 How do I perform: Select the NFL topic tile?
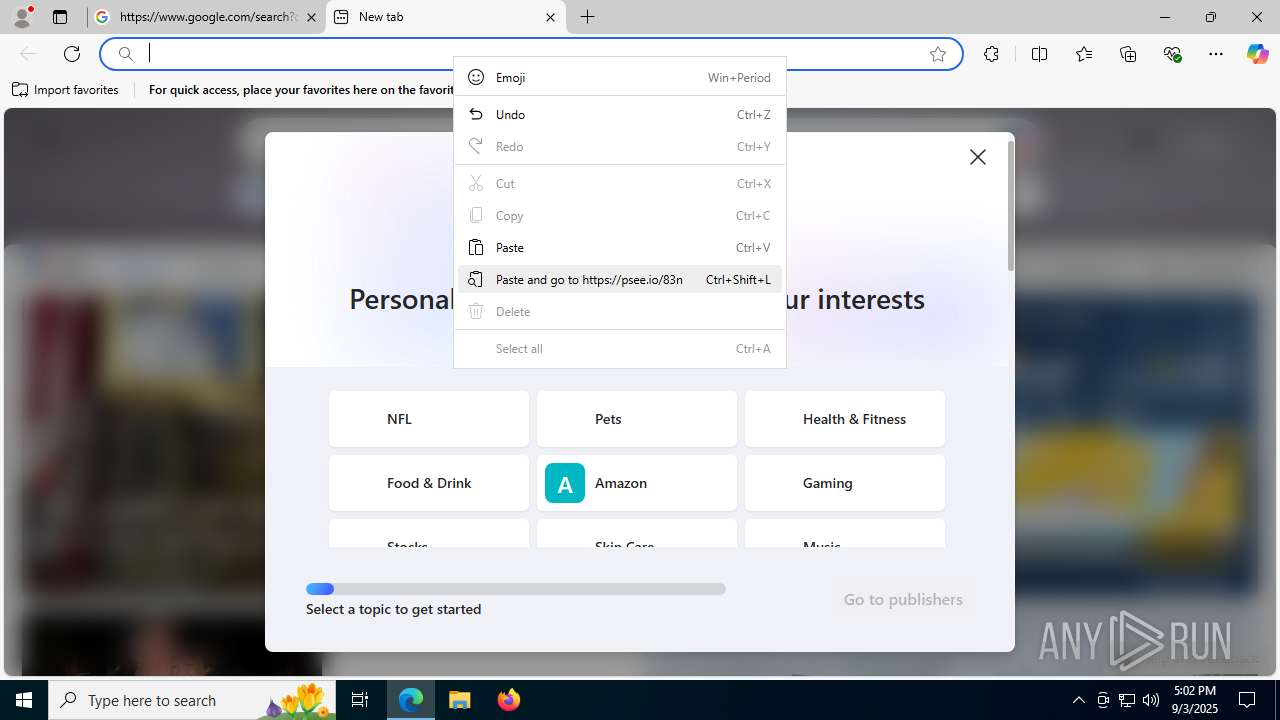point(429,419)
